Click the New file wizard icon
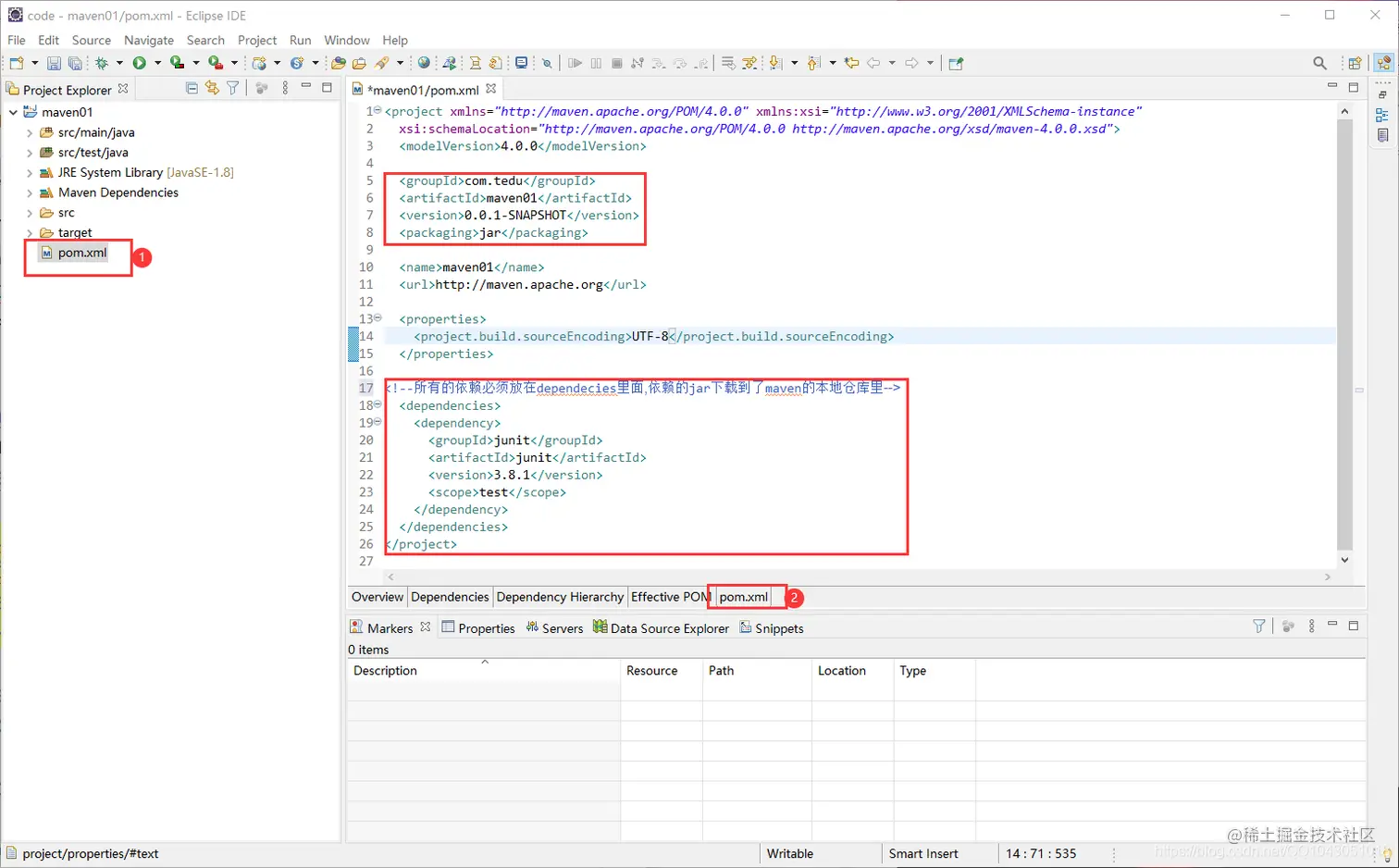Viewport: 1399px width, 868px height. coord(17,63)
